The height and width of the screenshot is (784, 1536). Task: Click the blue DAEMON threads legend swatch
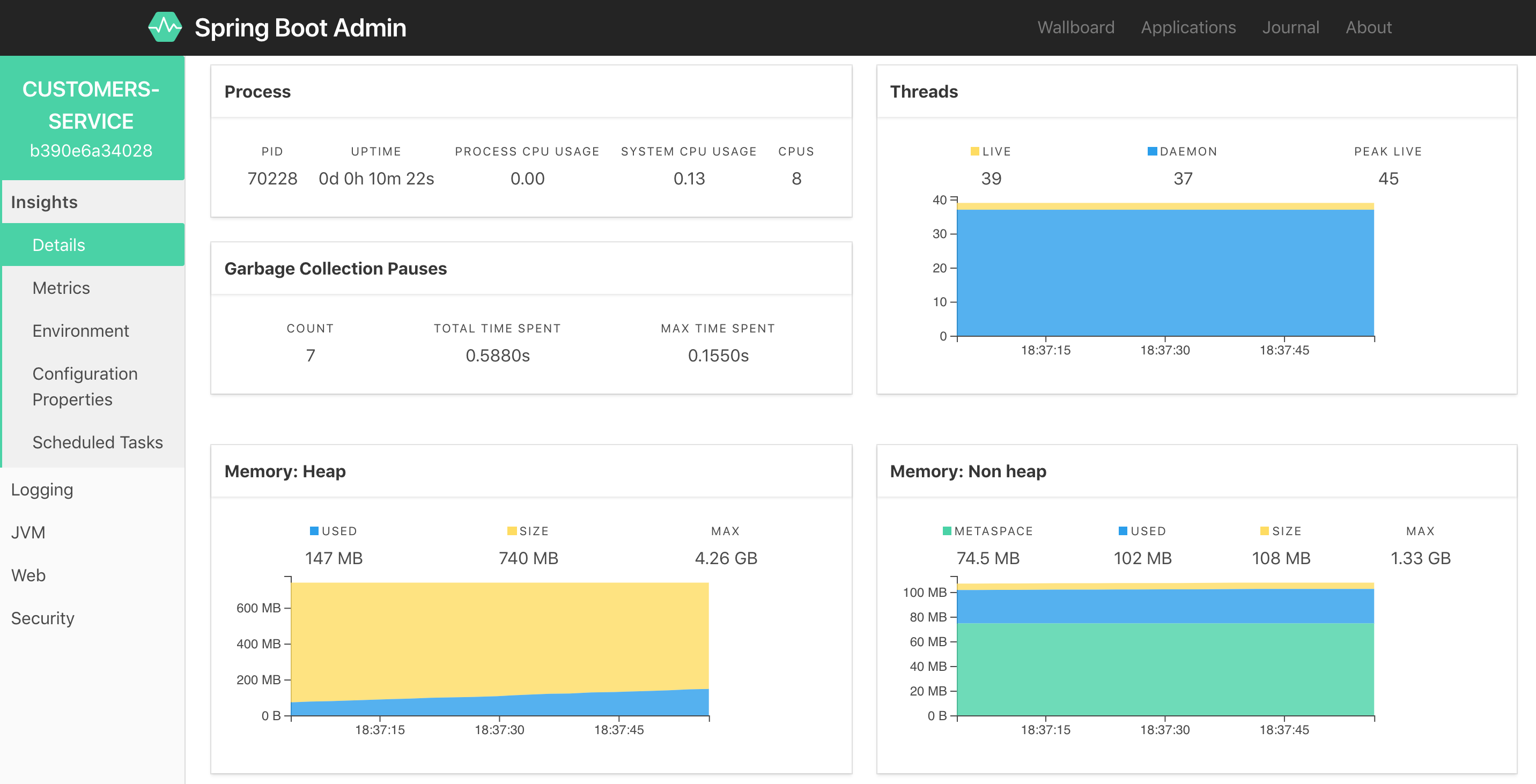pos(1152,151)
